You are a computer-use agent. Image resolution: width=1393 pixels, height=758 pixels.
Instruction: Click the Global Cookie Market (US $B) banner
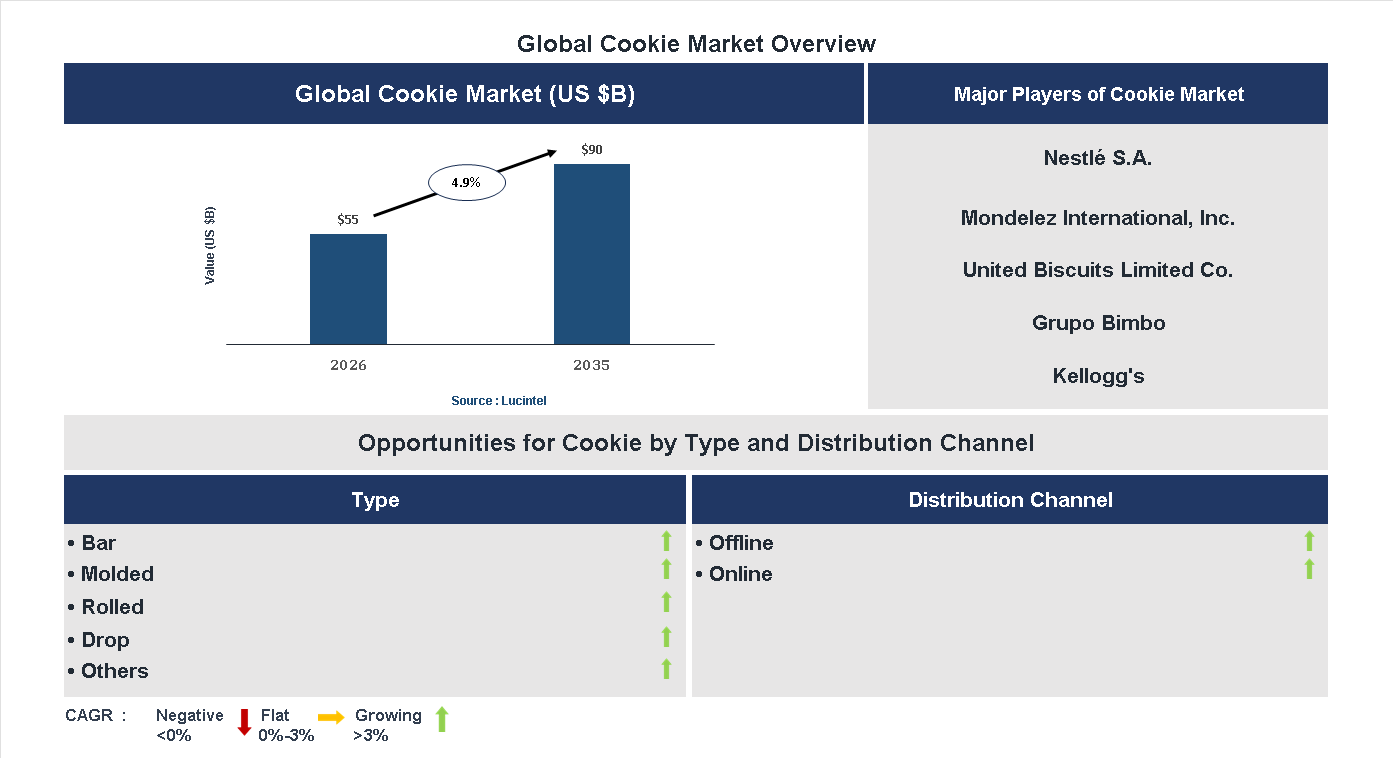click(464, 93)
